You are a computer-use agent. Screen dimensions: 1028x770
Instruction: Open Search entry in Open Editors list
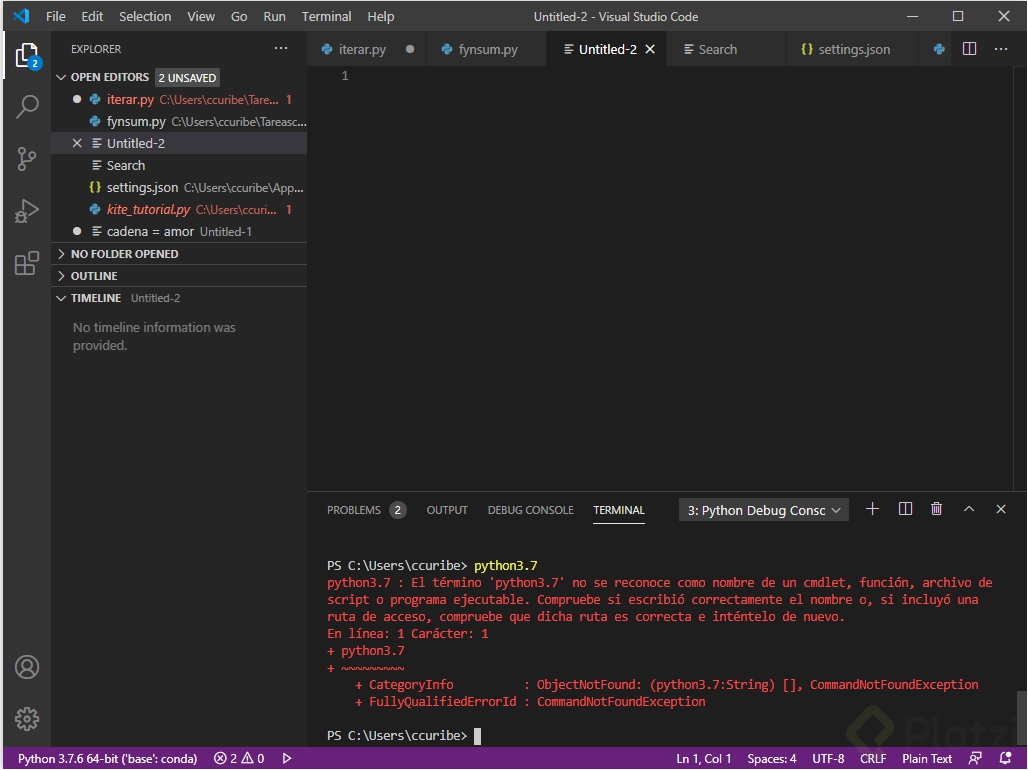pyautogui.click(x=179, y=165)
